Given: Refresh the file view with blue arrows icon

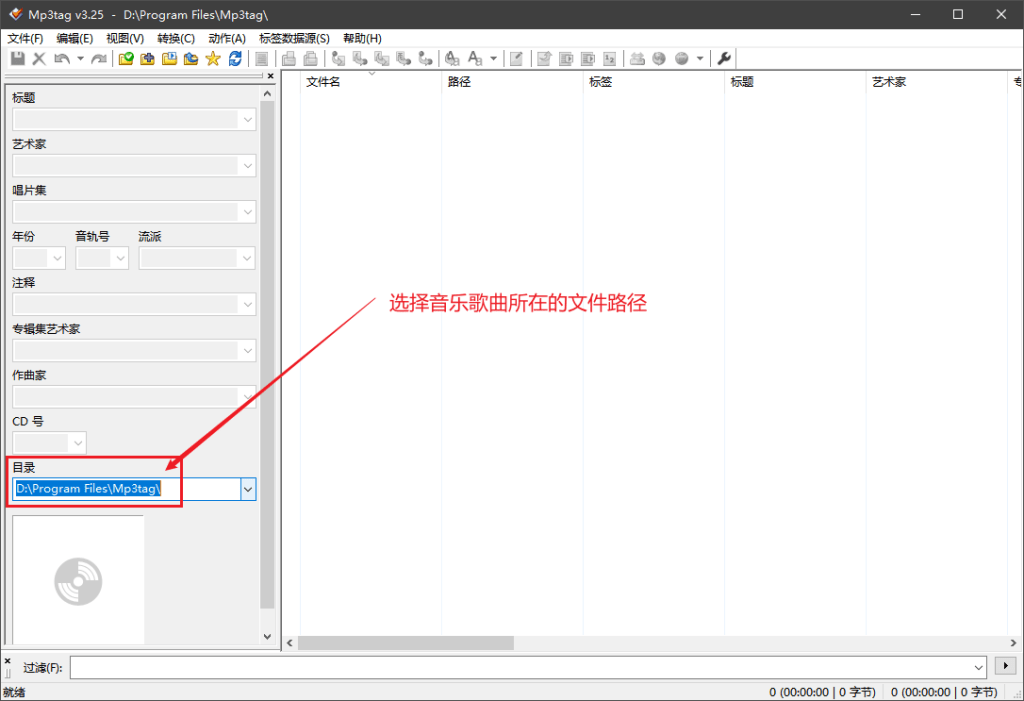Looking at the screenshot, I should click(235, 59).
